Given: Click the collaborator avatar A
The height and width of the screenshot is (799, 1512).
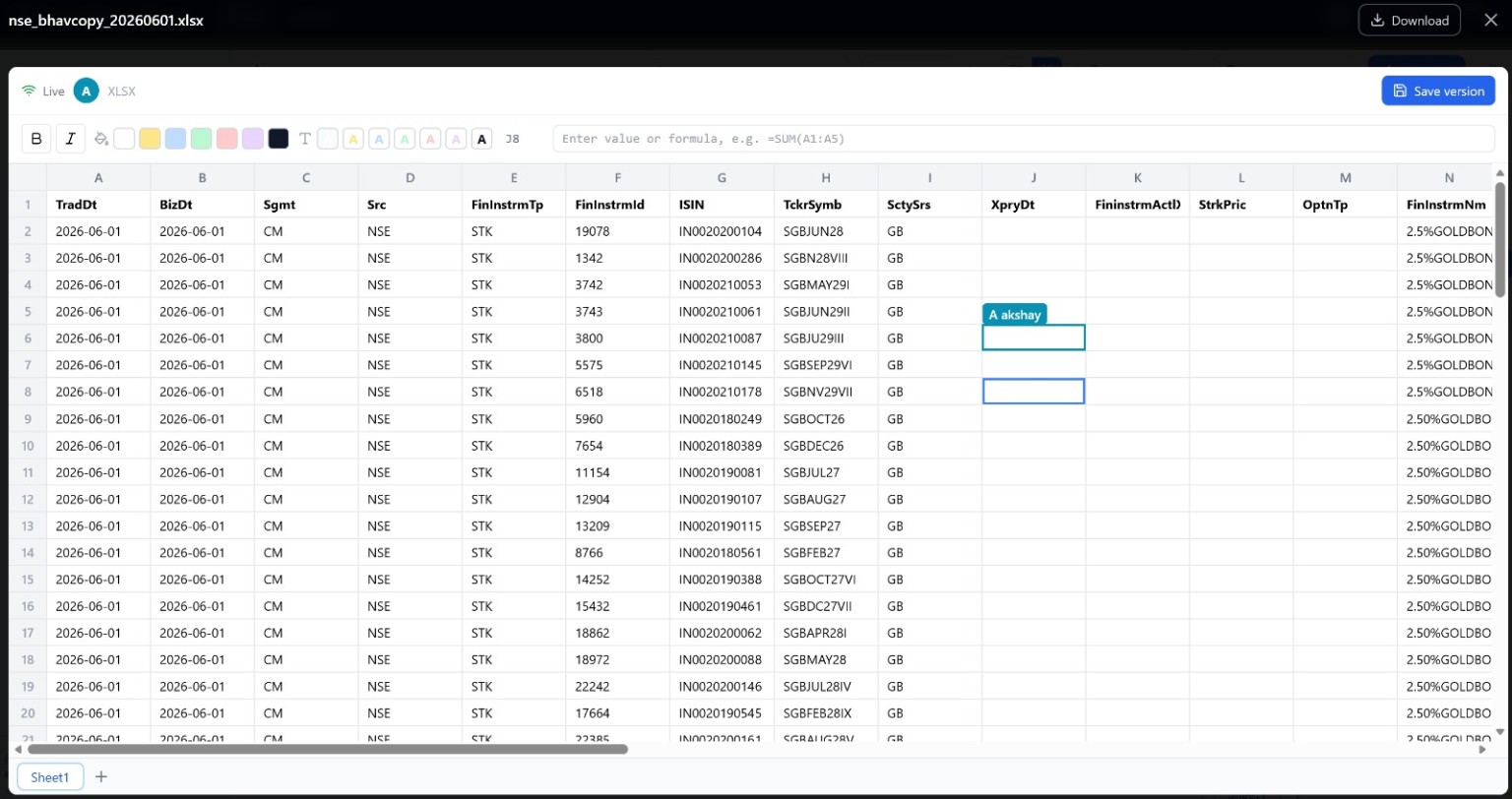Looking at the screenshot, I should pos(87,91).
